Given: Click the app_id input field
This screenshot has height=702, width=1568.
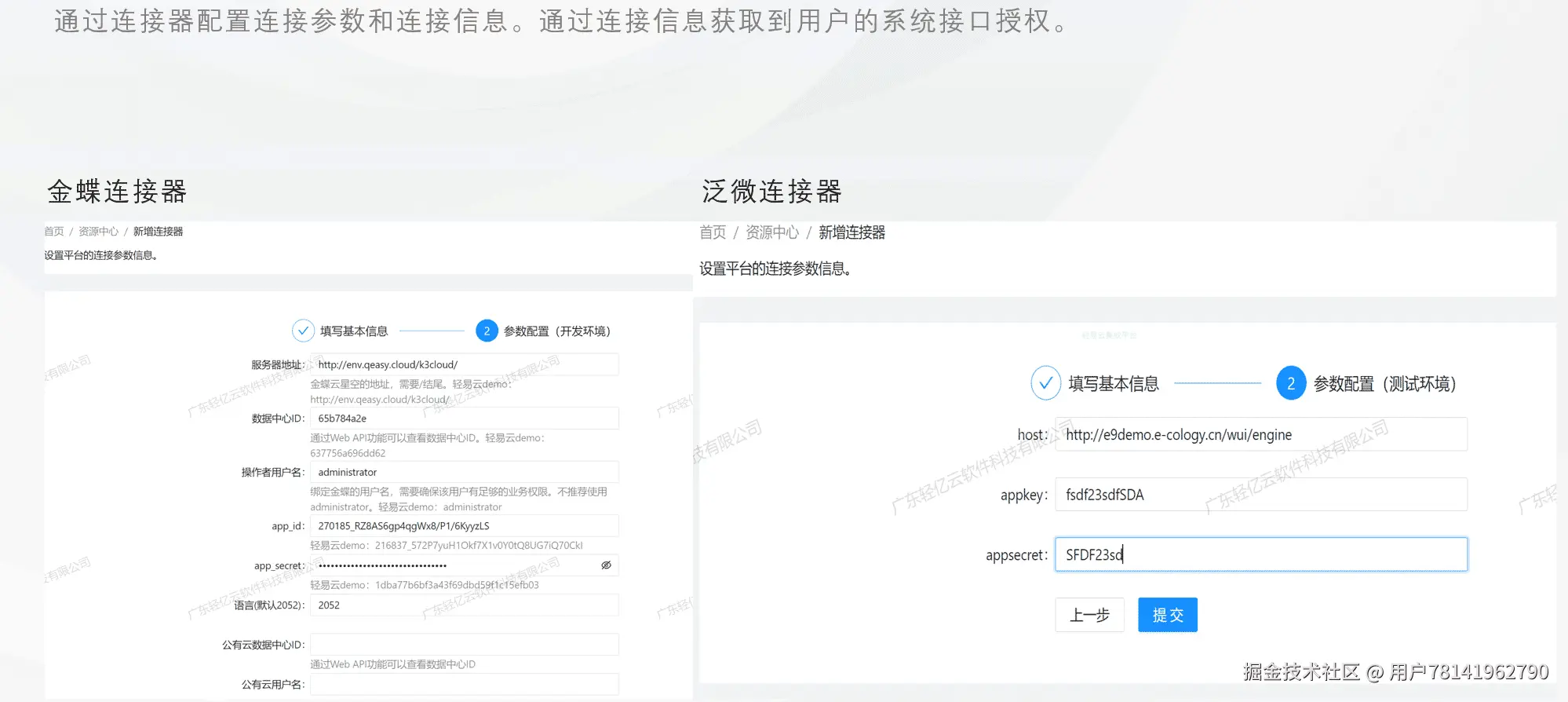Looking at the screenshot, I should coord(465,526).
